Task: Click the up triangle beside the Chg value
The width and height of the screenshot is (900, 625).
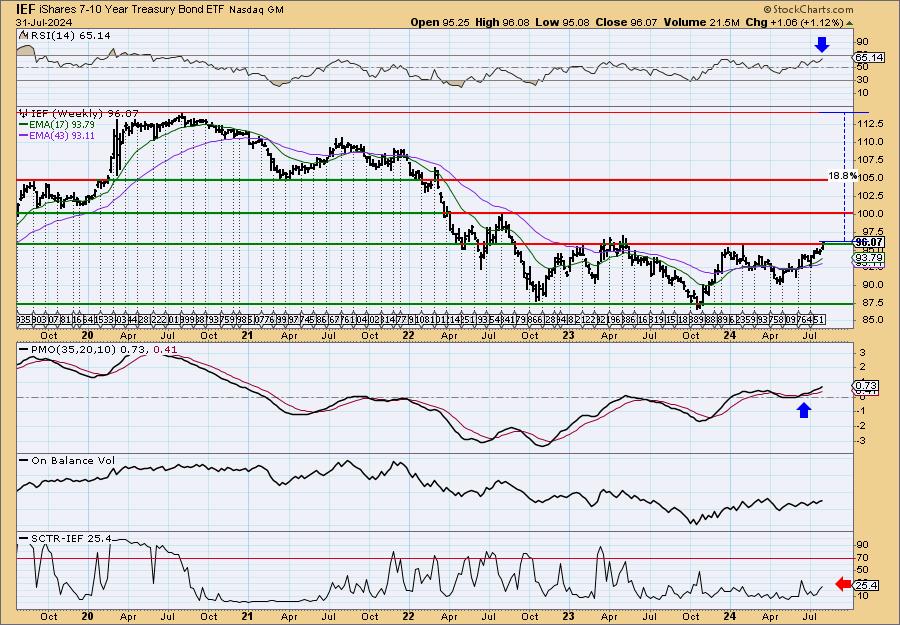Action: pyautogui.click(x=849, y=23)
